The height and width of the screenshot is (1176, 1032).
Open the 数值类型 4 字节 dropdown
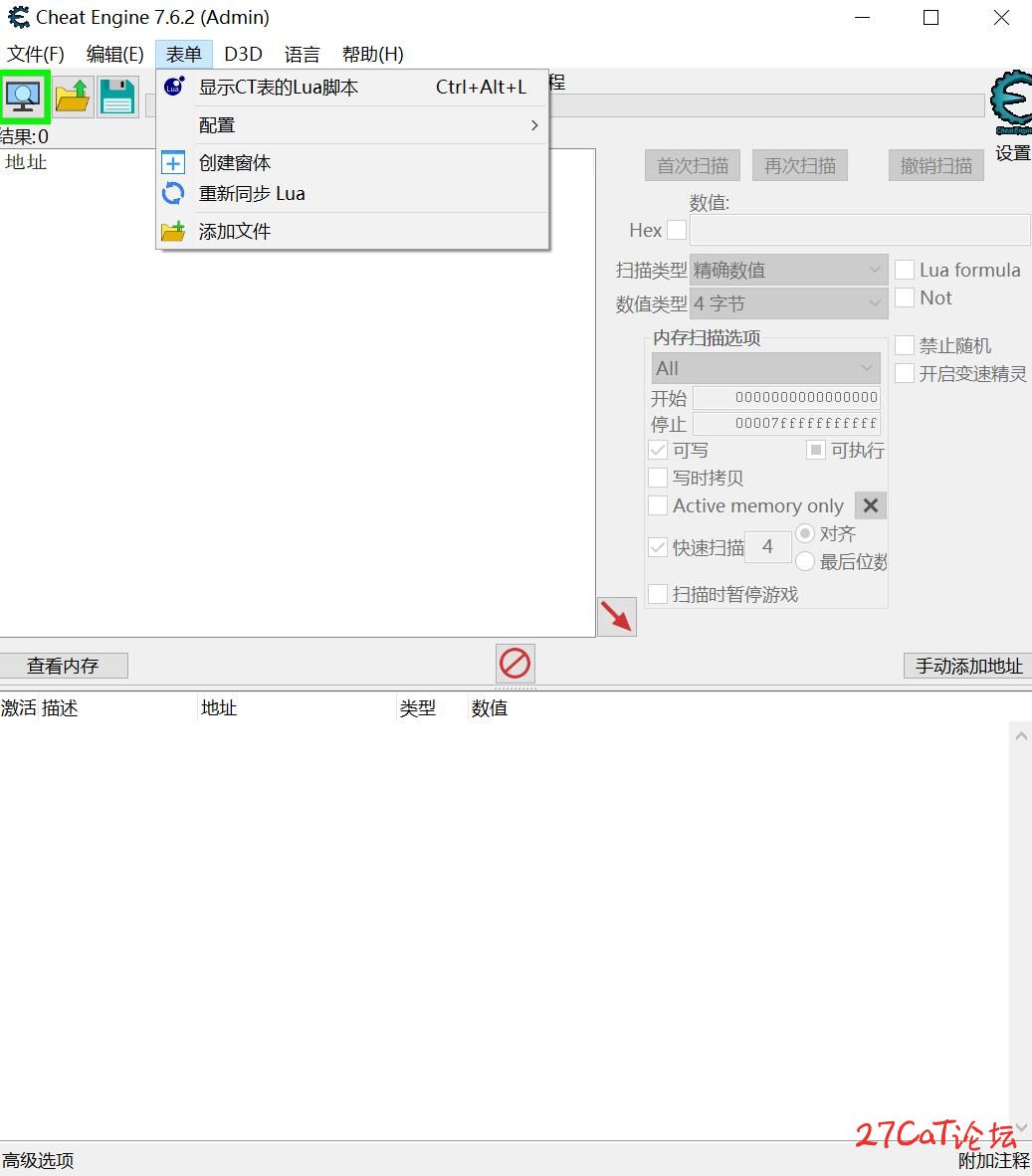click(788, 303)
